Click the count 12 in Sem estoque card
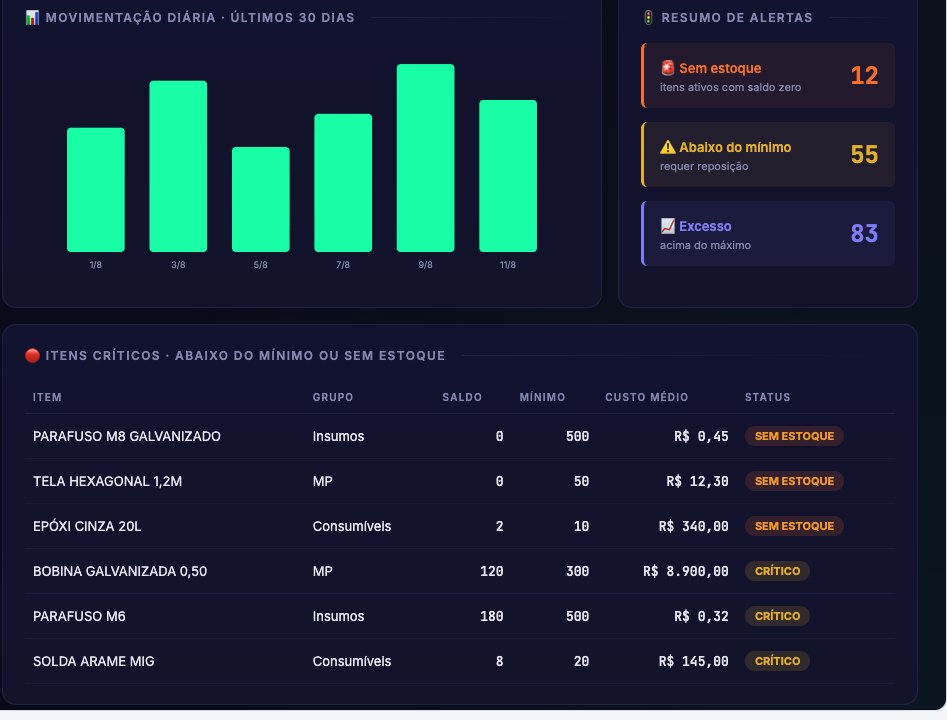 (864, 76)
